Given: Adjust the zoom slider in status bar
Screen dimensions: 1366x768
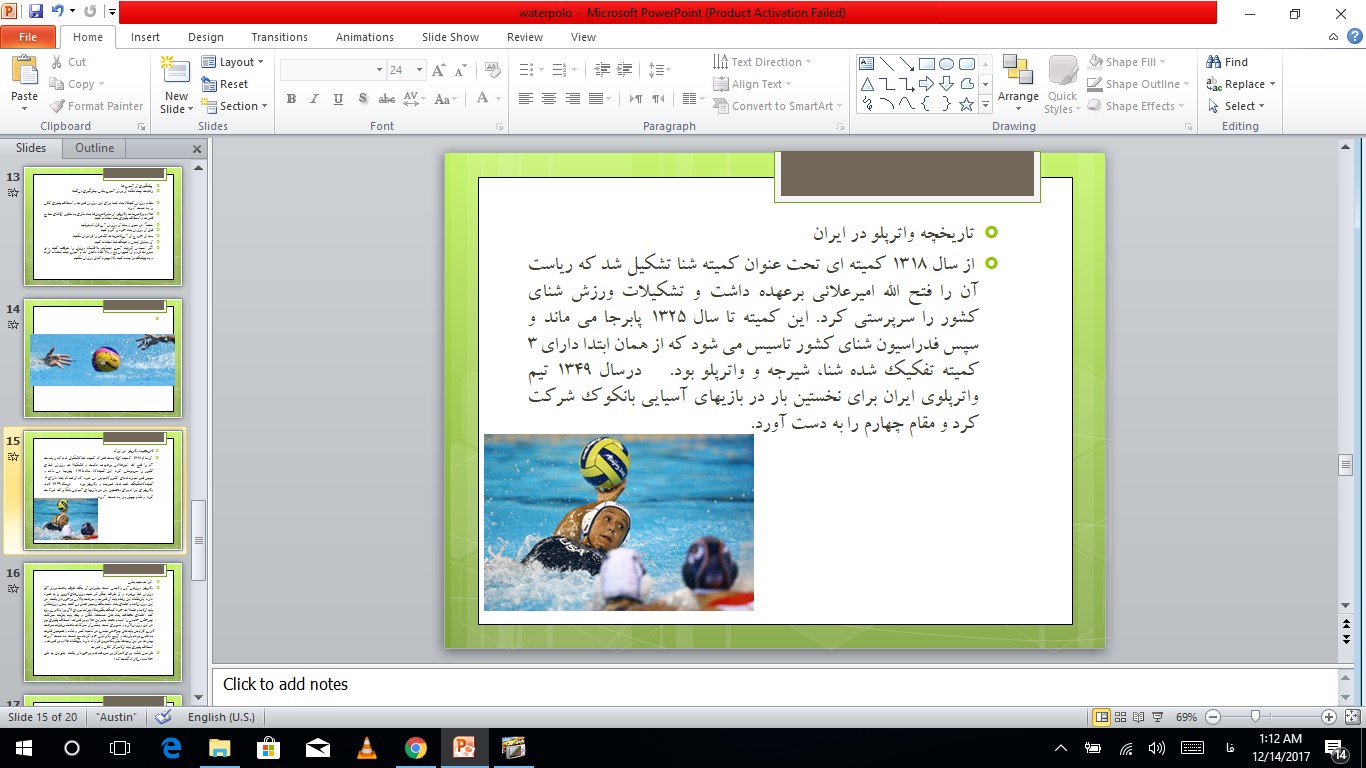Looking at the screenshot, I should coord(1255,717).
